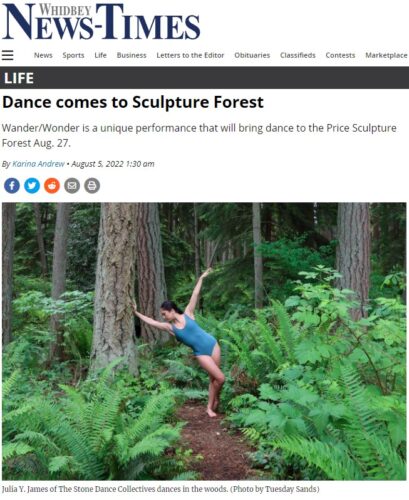This screenshot has height=500, width=409.
Task: Open the Obituaries page
Action: tap(252, 55)
